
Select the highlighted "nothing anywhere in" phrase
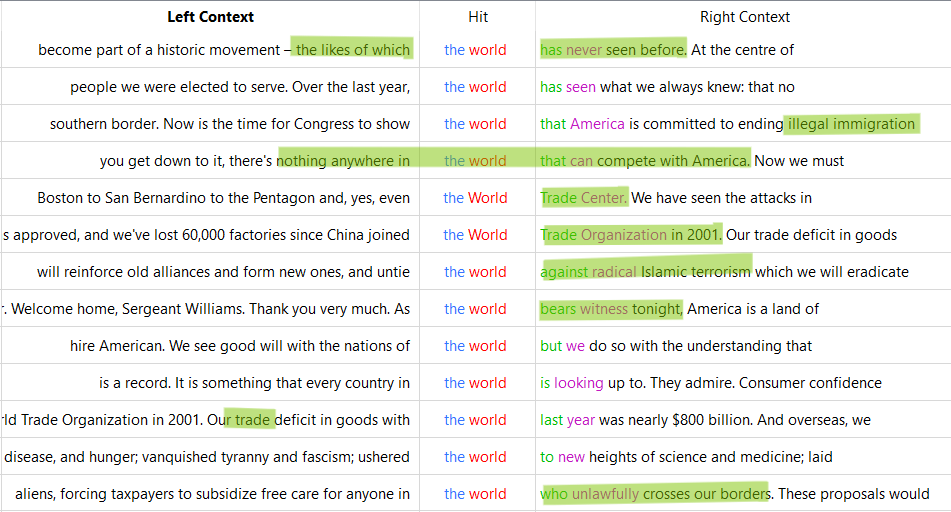(x=344, y=161)
